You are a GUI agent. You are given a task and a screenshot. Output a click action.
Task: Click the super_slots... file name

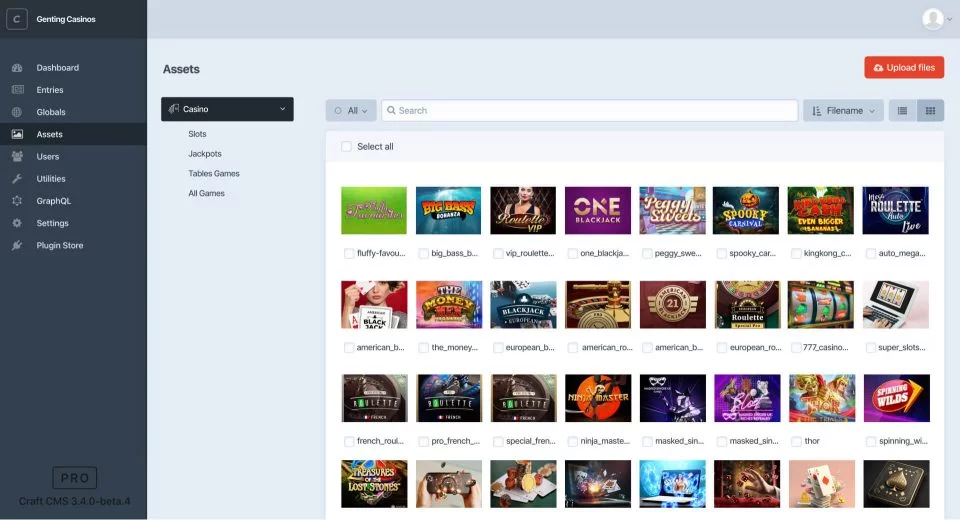tap(902, 347)
